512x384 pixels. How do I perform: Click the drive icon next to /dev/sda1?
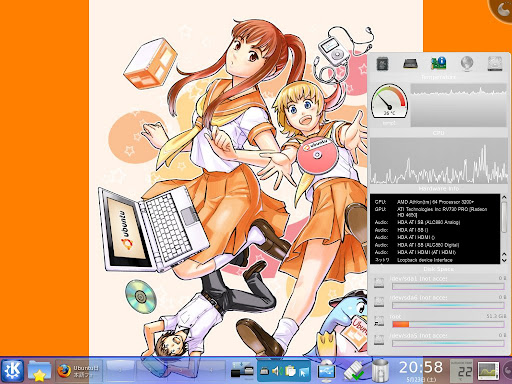coord(379,283)
